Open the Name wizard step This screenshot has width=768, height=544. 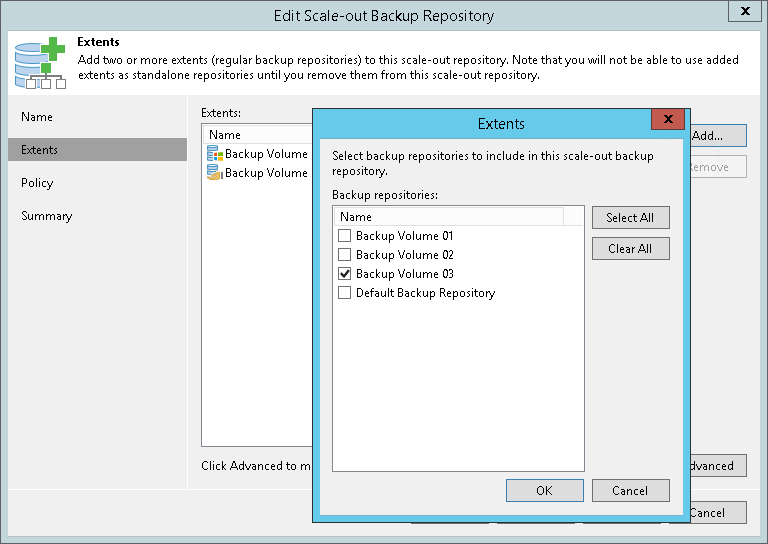pos(37,117)
